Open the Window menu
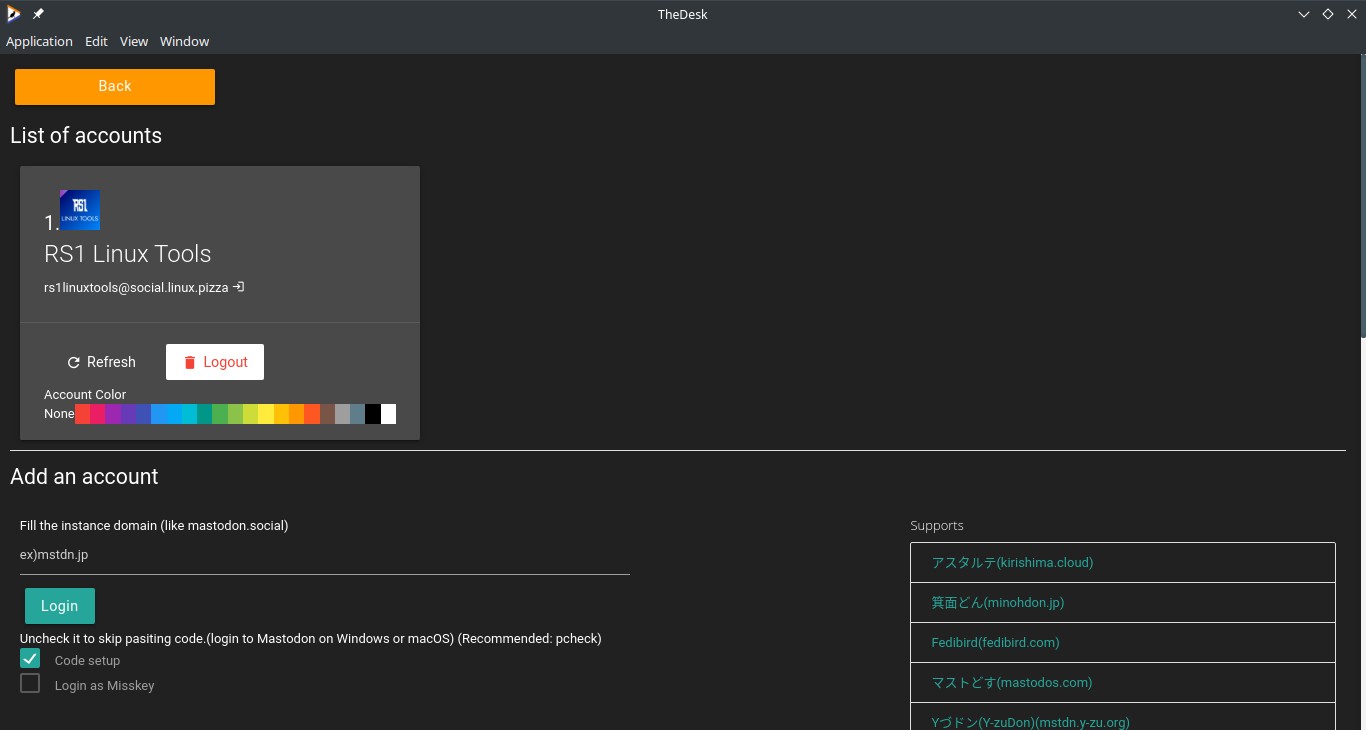Image resolution: width=1366 pixels, height=730 pixels. click(x=184, y=41)
